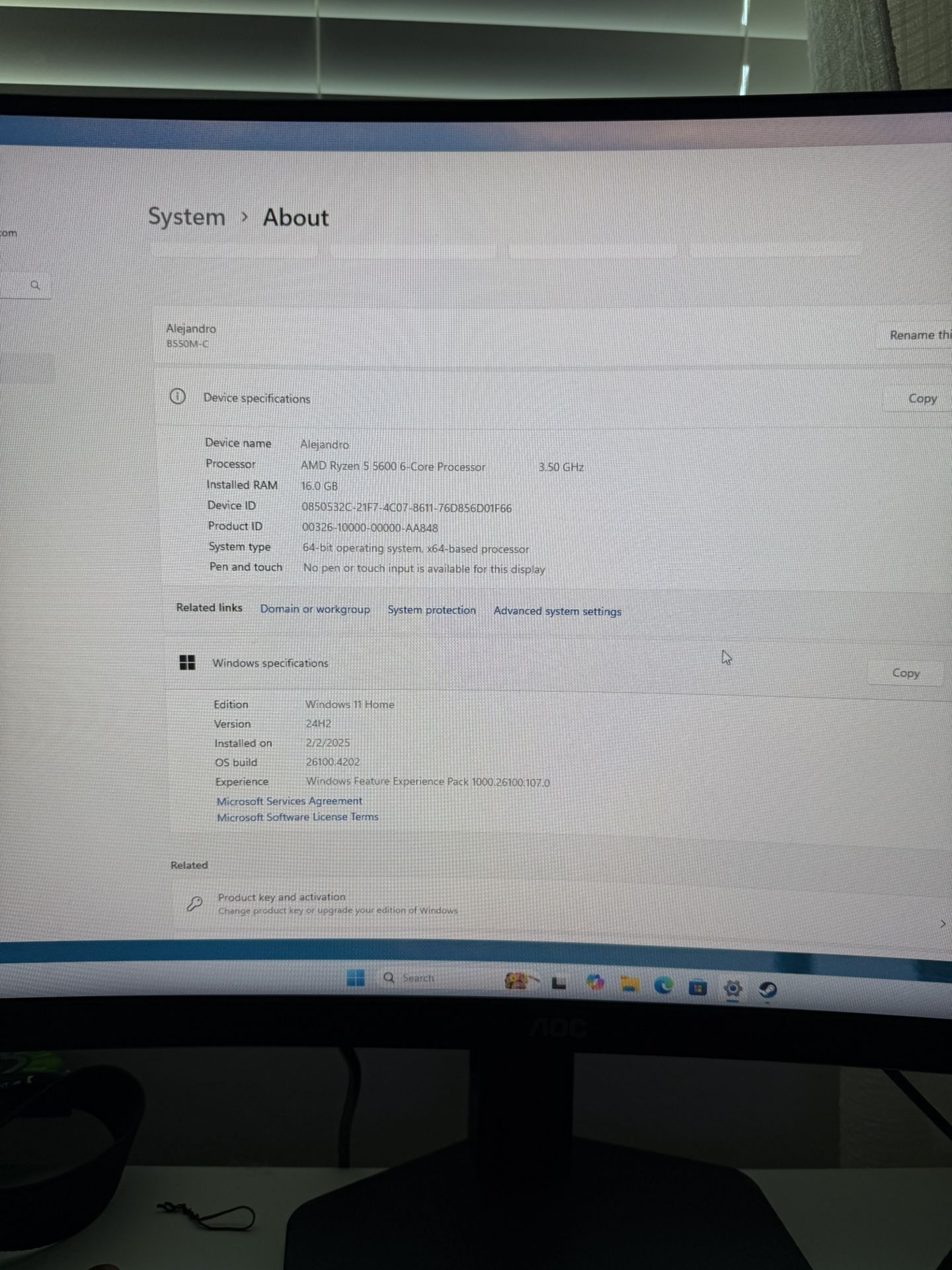Image resolution: width=952 pixels, height=1270 pixels.
Task: Click the Related heading above Product key
Action: point(189,865)
